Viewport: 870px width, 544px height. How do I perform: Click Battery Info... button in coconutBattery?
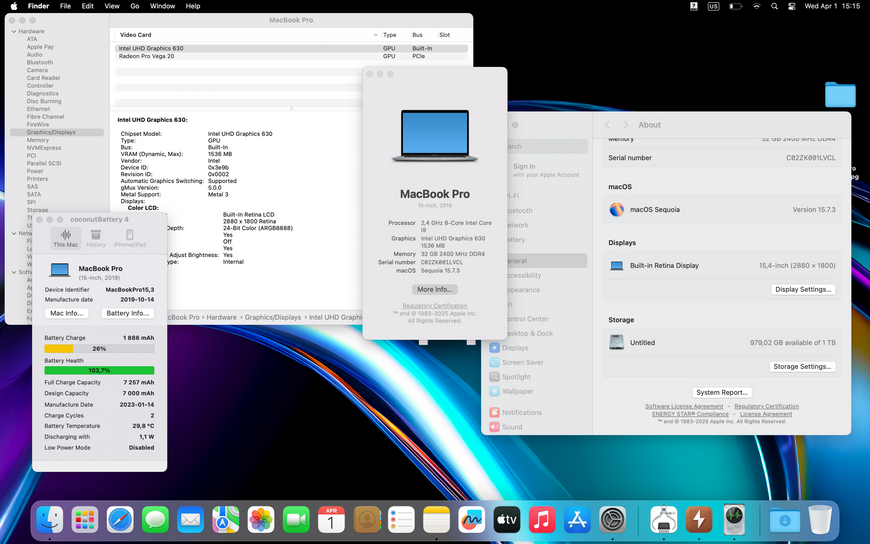(128, 313)
